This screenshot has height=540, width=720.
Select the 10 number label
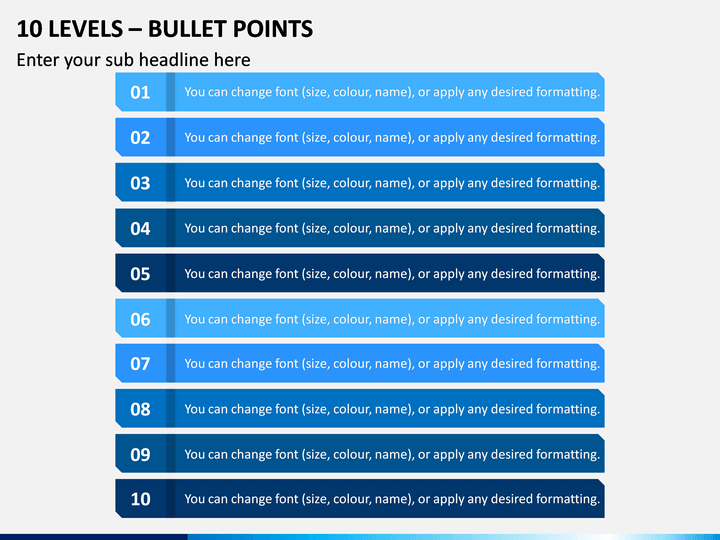click(x=140, y=499)
